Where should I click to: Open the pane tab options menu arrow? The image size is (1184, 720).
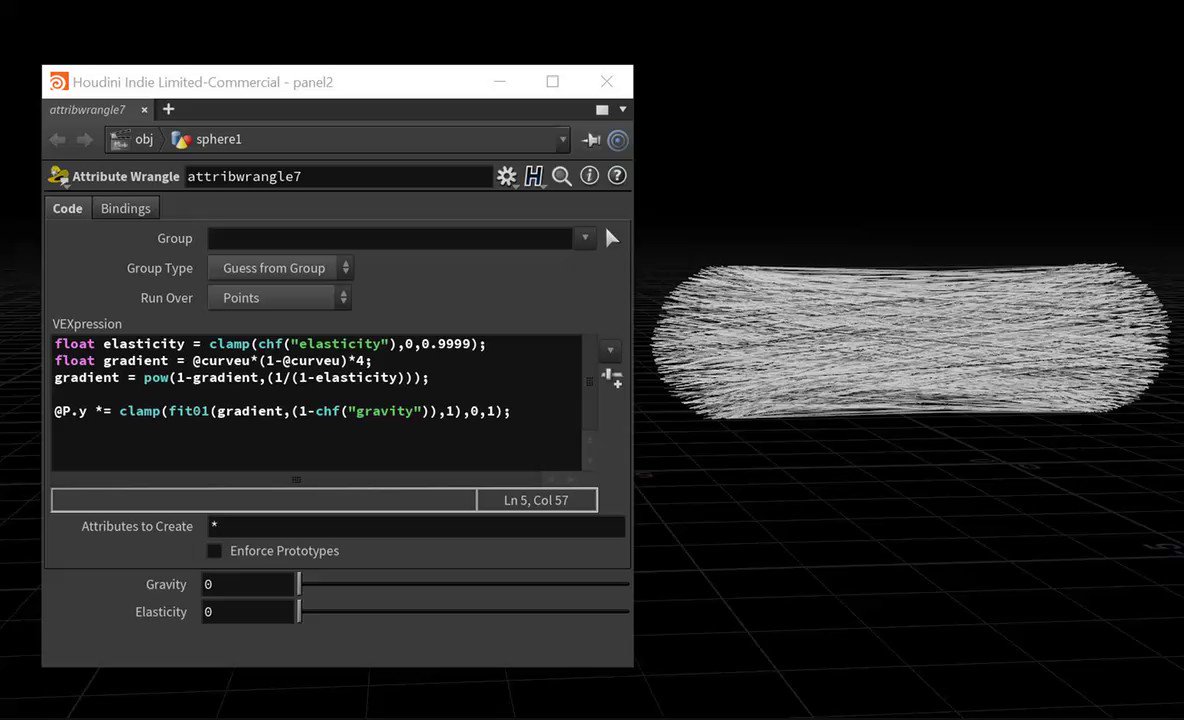tap(623, 109)
